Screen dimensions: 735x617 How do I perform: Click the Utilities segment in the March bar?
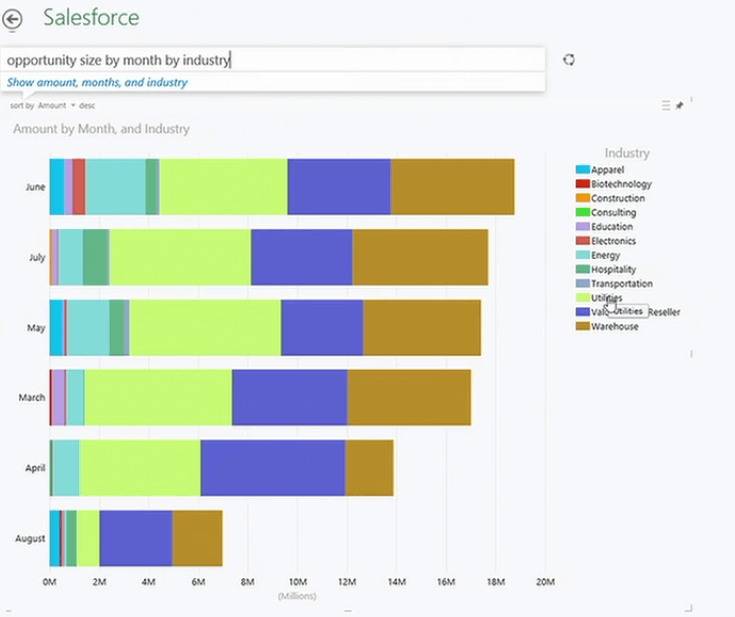(x=157, y=397)
